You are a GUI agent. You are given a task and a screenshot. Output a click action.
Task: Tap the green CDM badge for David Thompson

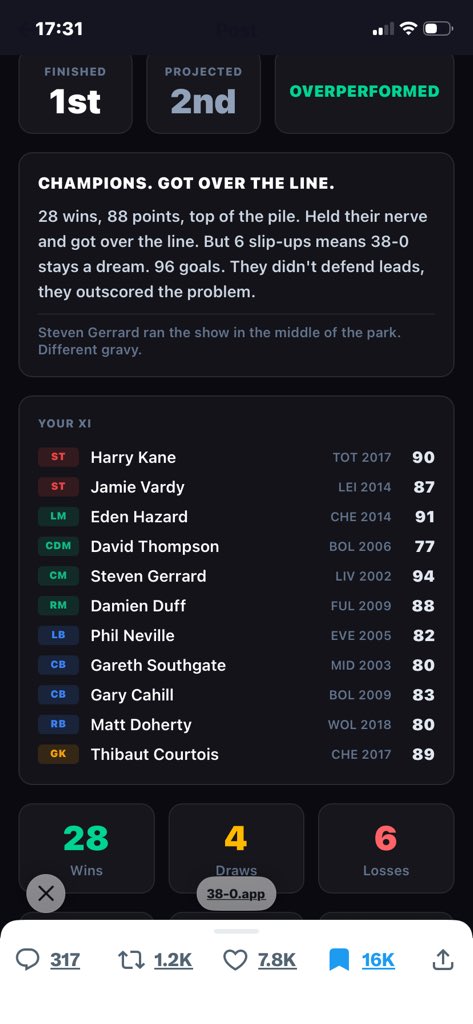point(58,546)
